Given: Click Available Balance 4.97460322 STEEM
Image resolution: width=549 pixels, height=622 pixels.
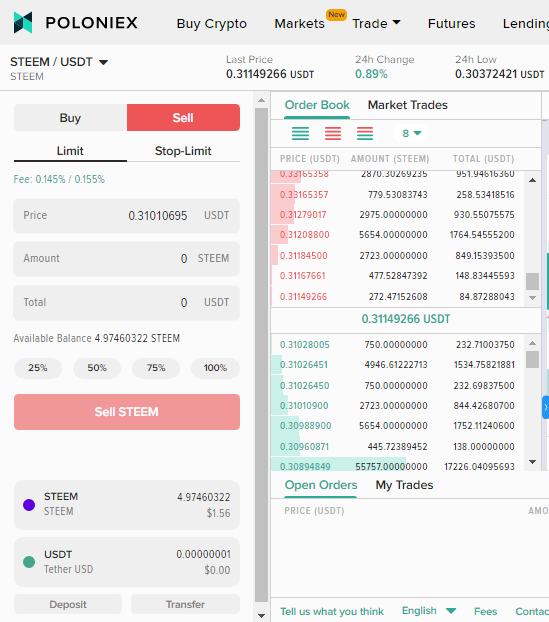Looking at the screenshot, I should tap(97, 338).
